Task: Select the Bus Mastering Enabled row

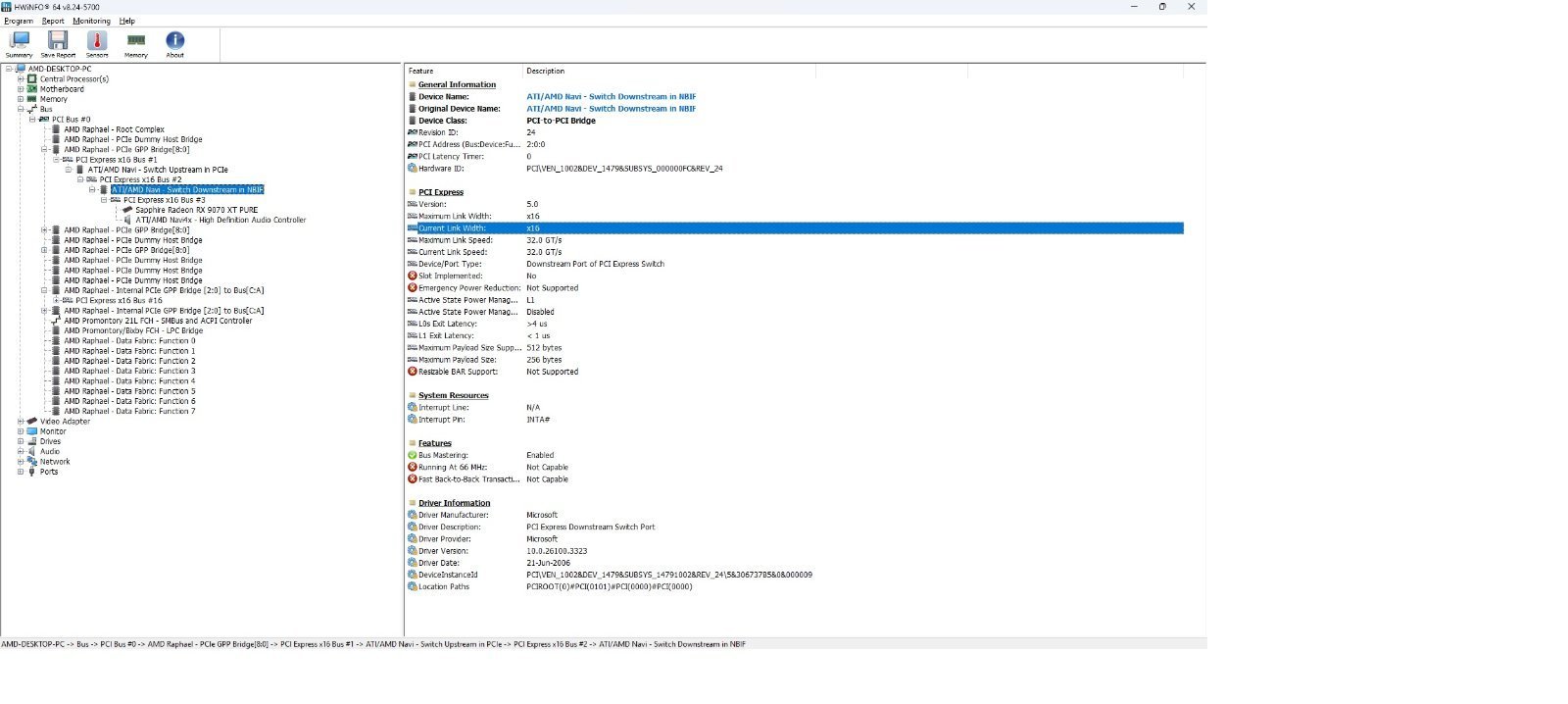Action: 795,455
